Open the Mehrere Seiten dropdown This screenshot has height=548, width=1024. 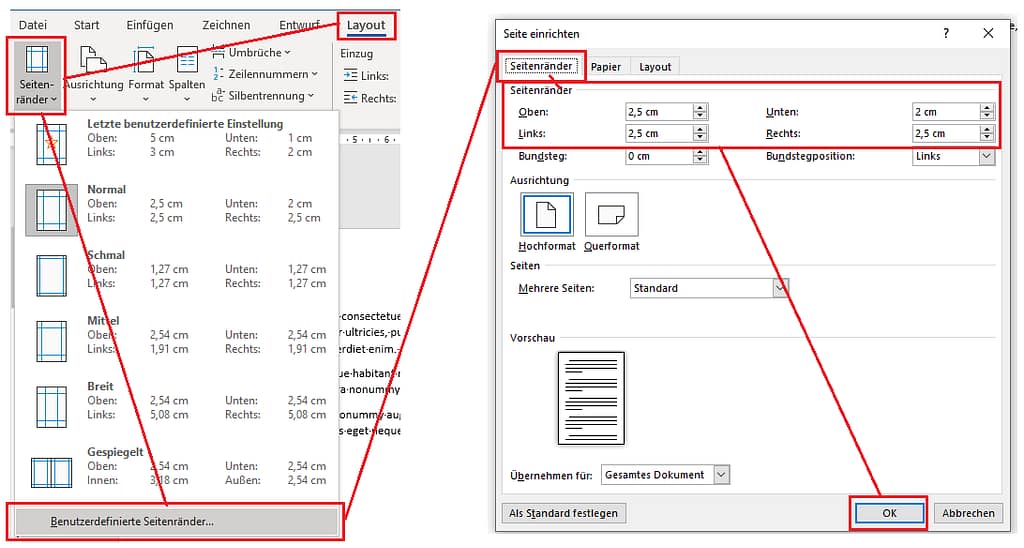pyautogui.click(x=780, y=288)
